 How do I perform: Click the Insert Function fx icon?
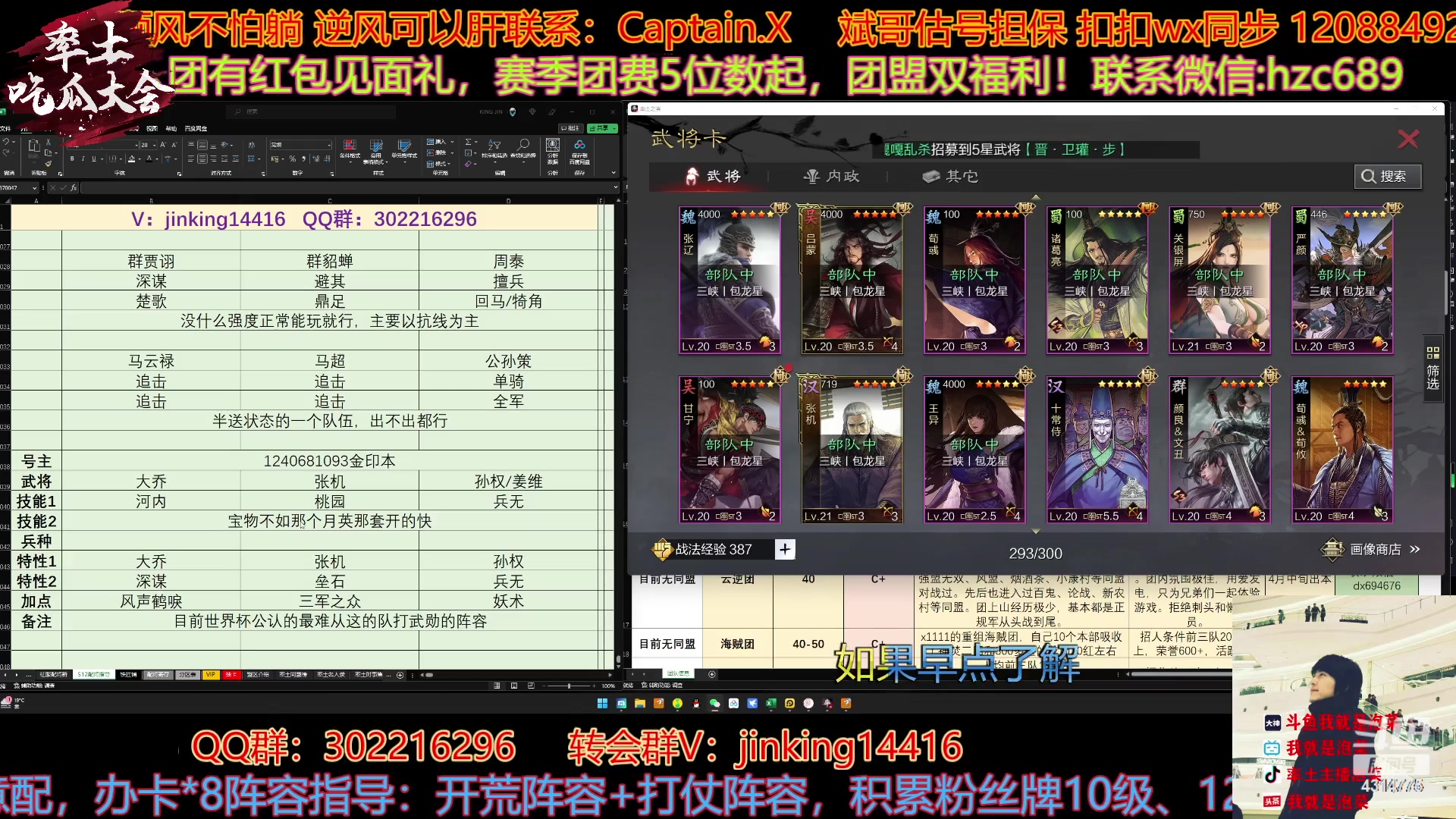(74, 187)
